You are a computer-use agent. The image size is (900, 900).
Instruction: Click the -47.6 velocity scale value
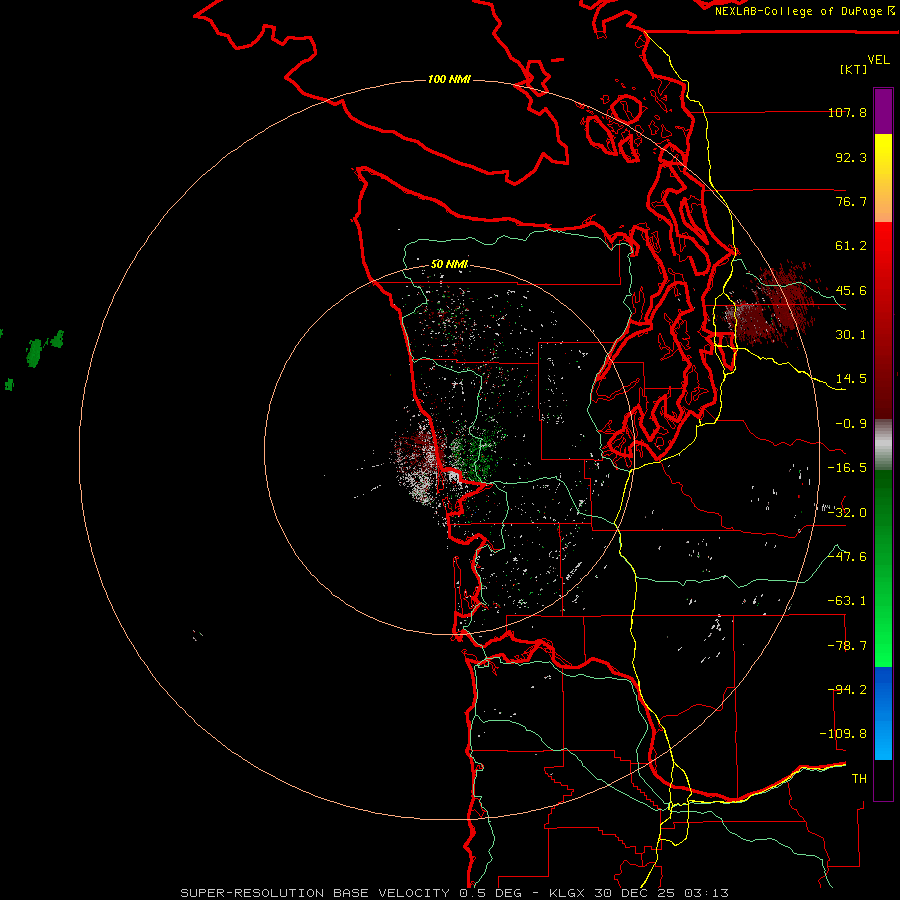tap(847, 557)
